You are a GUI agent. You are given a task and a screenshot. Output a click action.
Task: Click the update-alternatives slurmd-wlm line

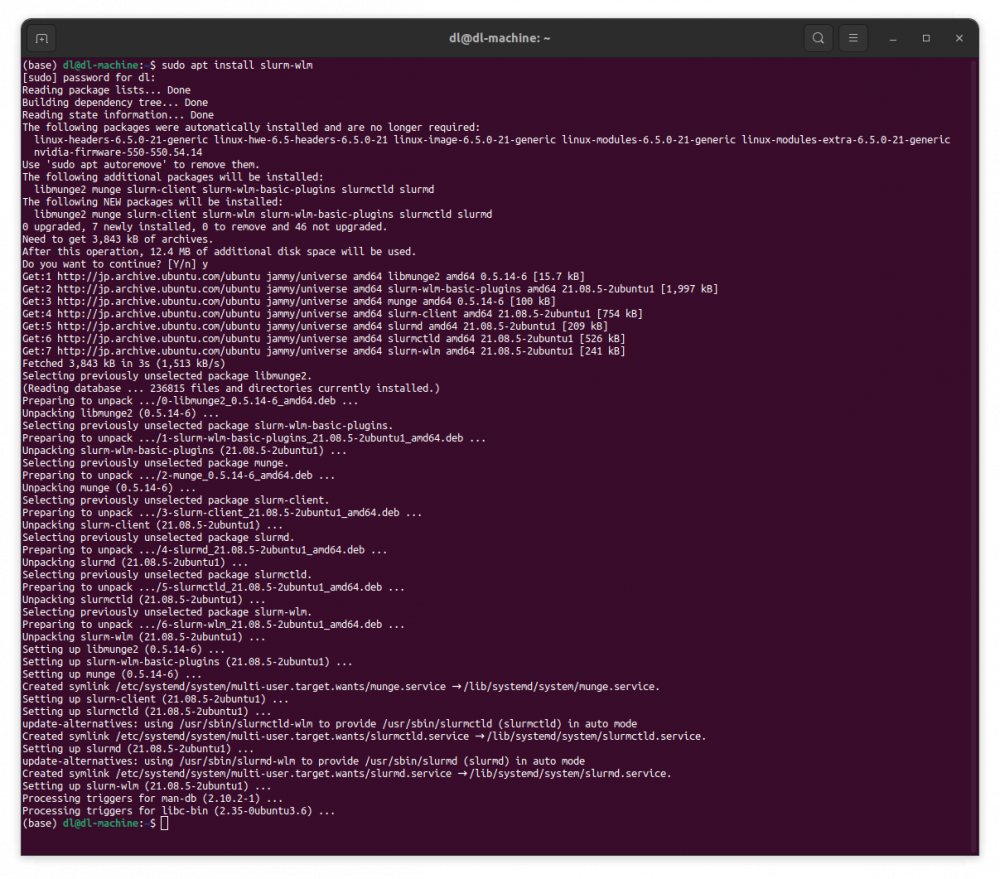(304, 761)
